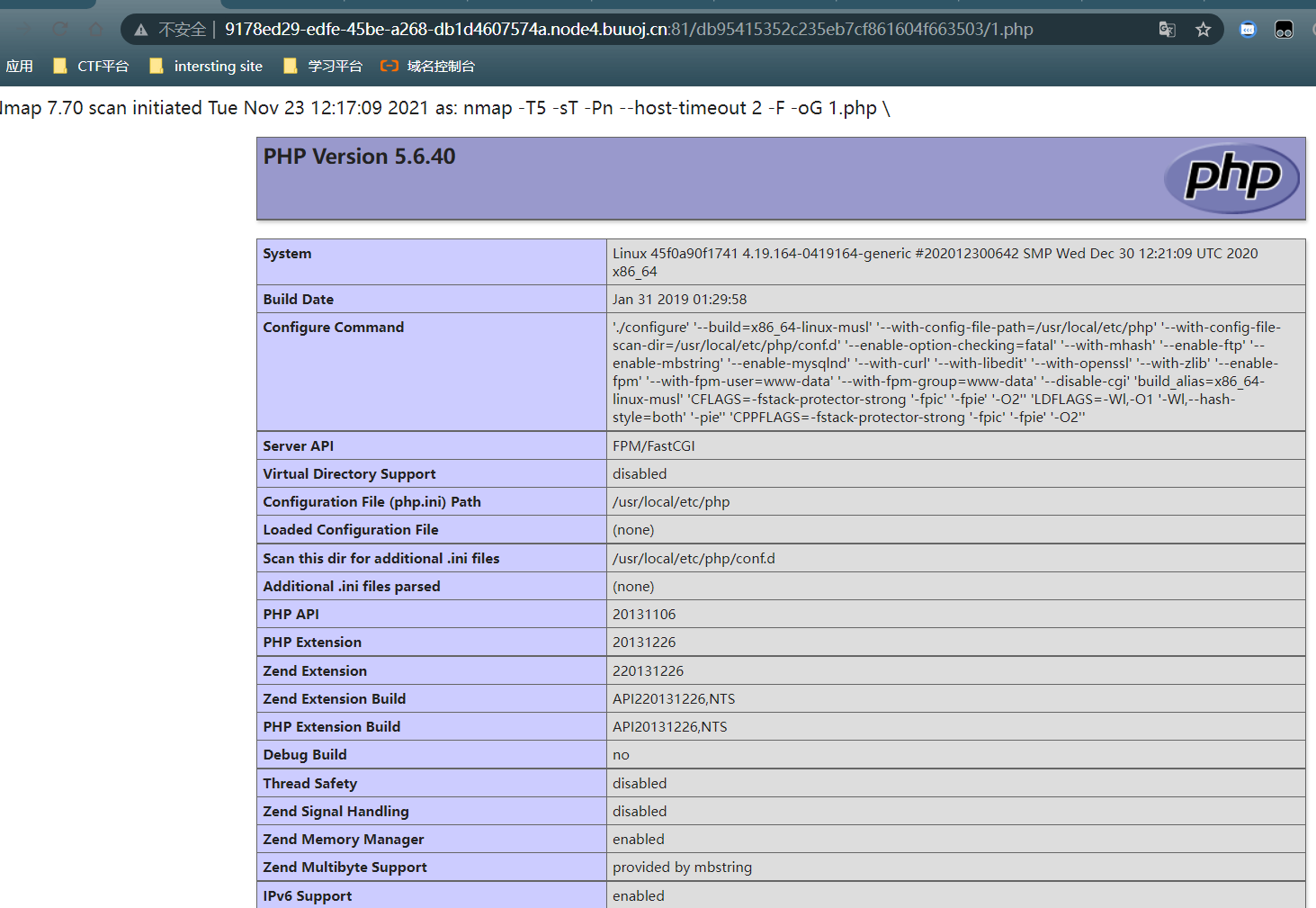Click the 'Build Date' row label
1316x908 pixels.
coord(298,300)
